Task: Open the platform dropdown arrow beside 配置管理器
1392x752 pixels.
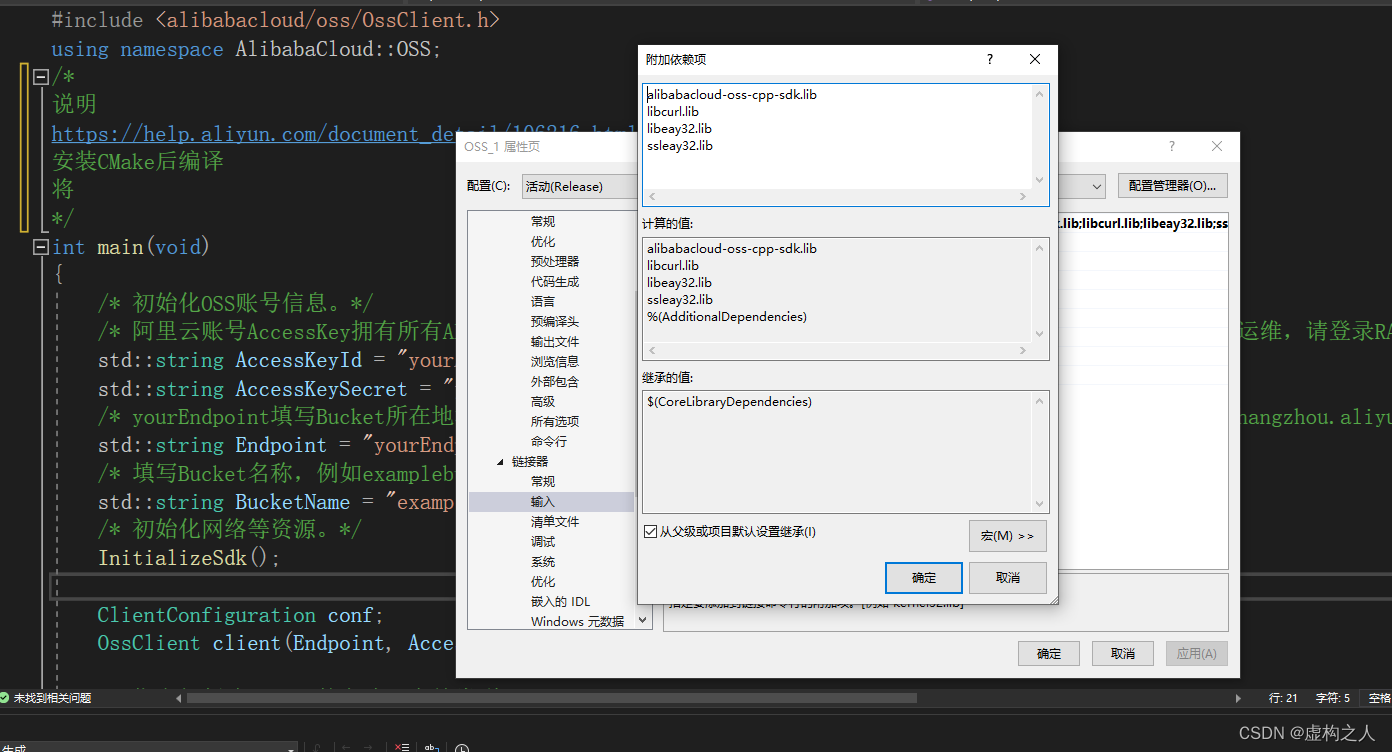Action: tap(1097, 186)
